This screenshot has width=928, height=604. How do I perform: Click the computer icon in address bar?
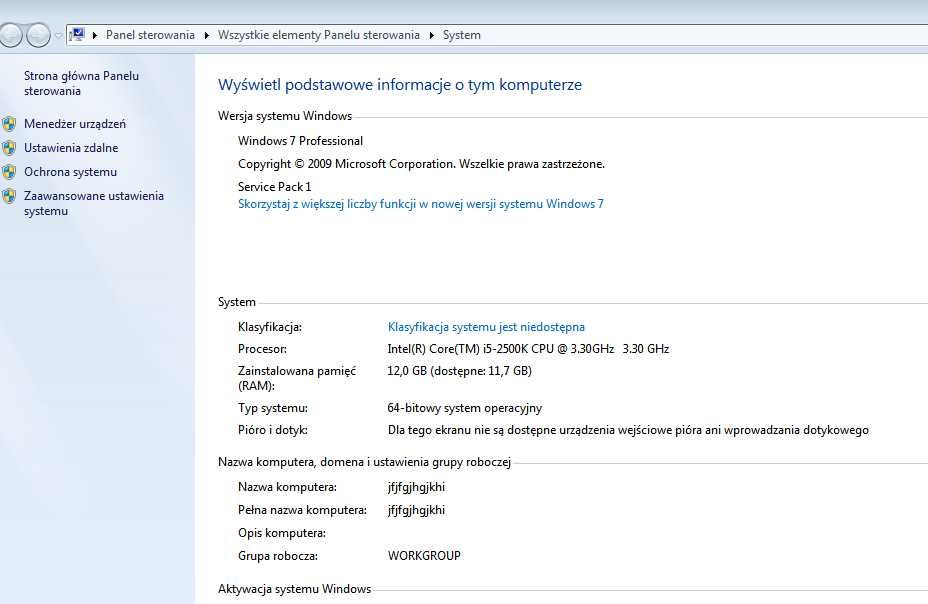click(x=77, y=34)
